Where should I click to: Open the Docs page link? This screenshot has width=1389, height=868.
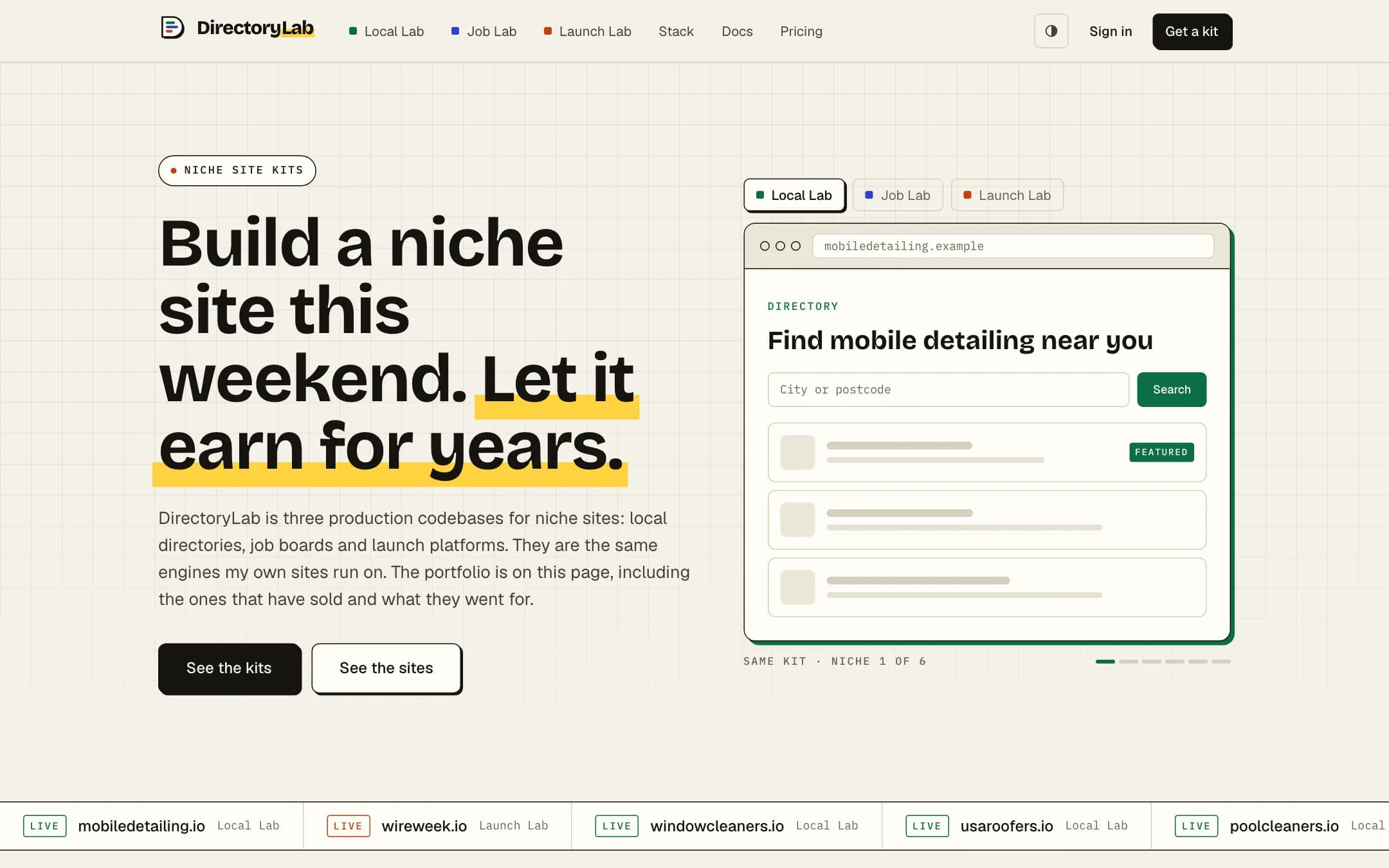737,32
